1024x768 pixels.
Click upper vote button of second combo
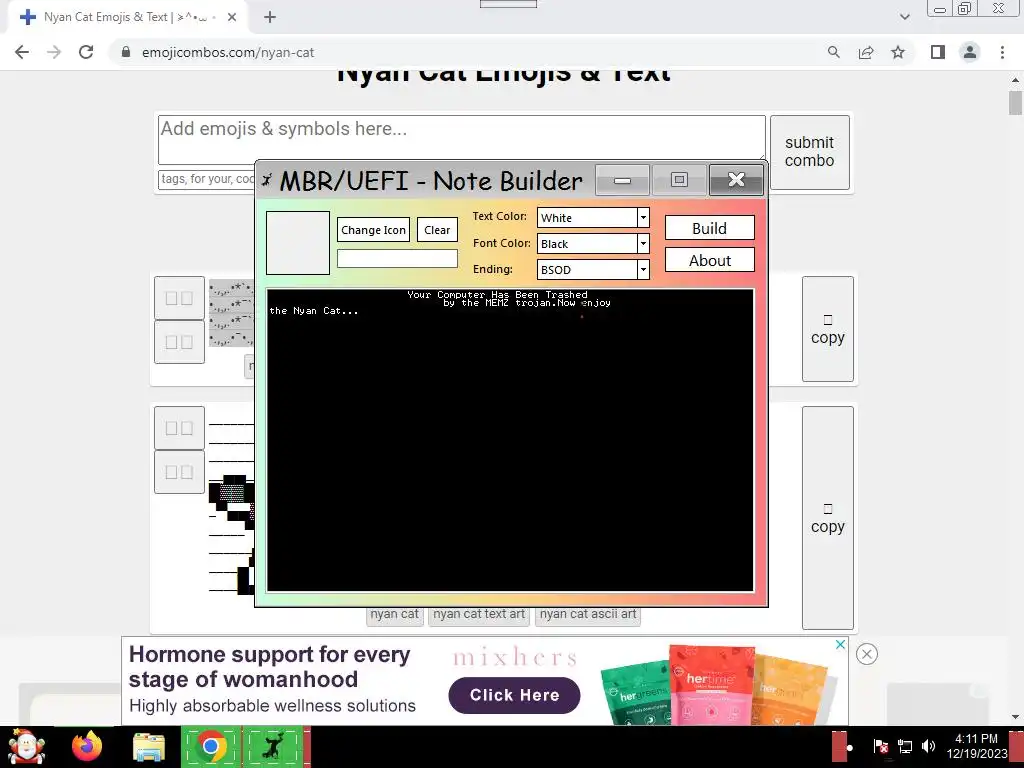pos(179,428)
